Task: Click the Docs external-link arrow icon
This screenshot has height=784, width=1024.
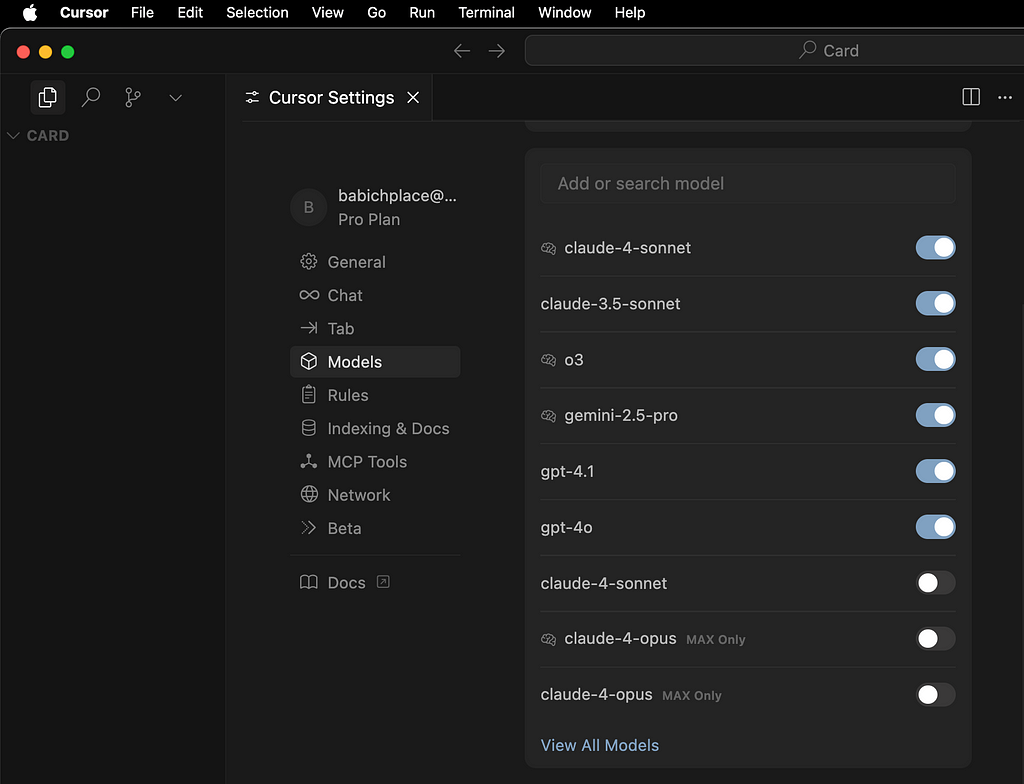Action: pyautogui.click(x=383, y=582)
